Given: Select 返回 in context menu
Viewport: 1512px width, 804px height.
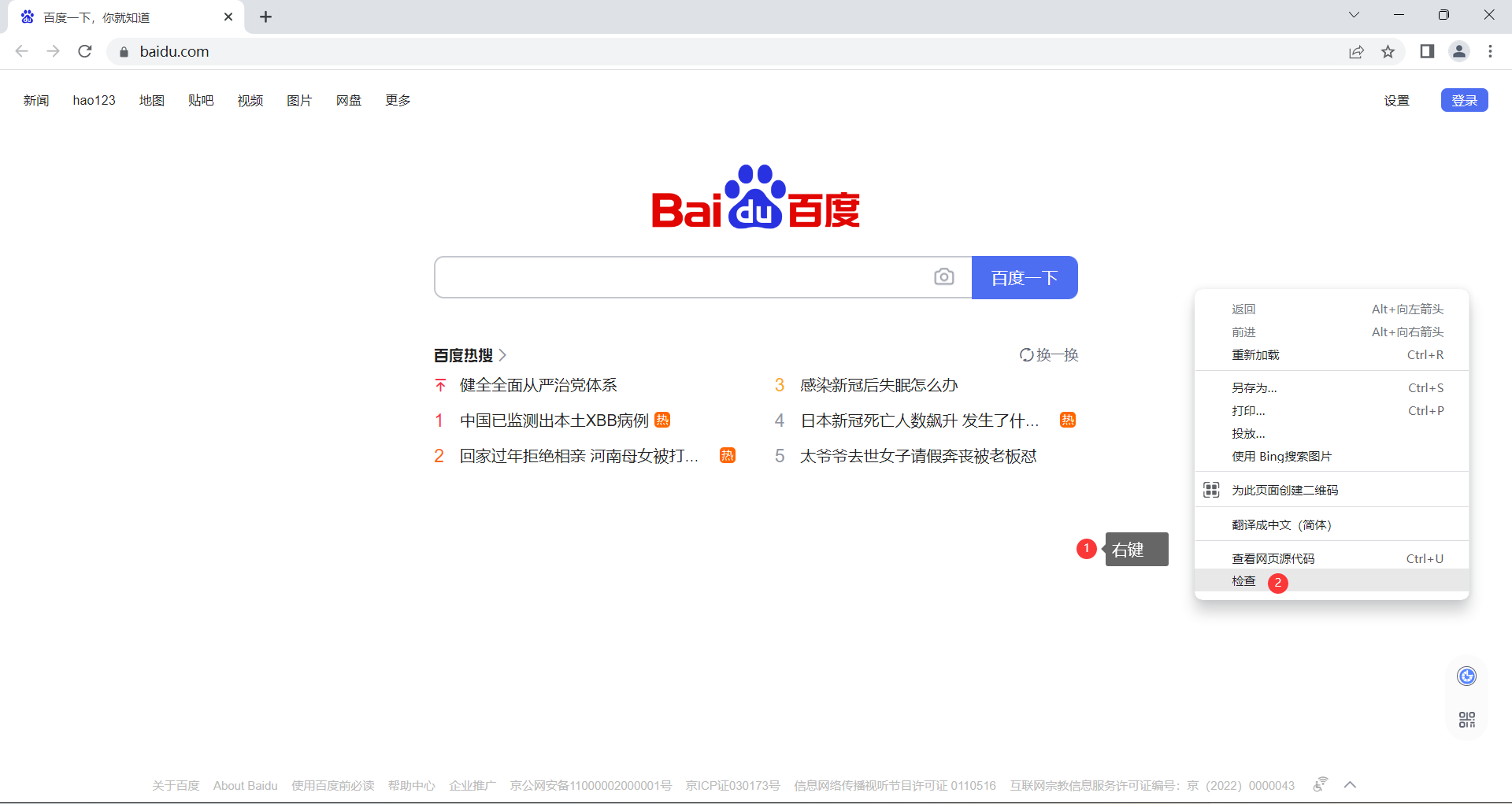Looking at the screenshot, I should (1332, 309).
